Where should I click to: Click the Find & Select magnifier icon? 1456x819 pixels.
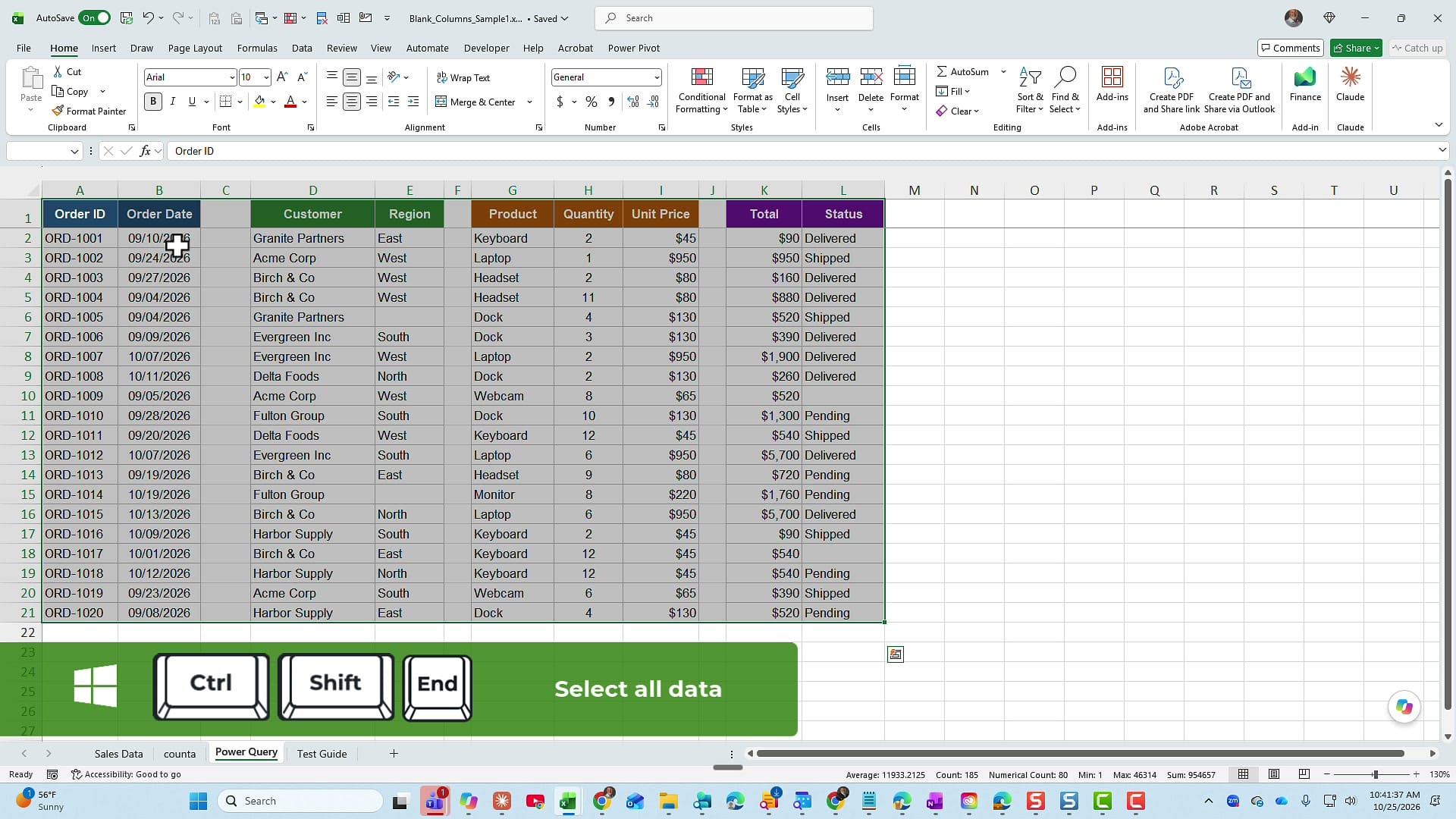(x=1065, y=77)
